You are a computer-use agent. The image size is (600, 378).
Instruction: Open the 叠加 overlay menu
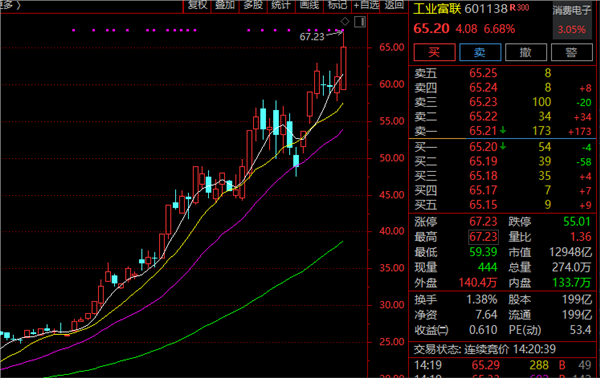pyautogui.click(x=225, y=5)
